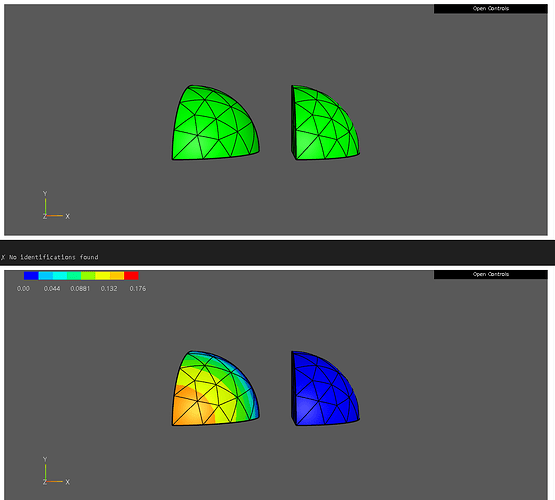The image size is (555, 500).
Task: Select colorbar label 0.044
Action: (52, 289)
